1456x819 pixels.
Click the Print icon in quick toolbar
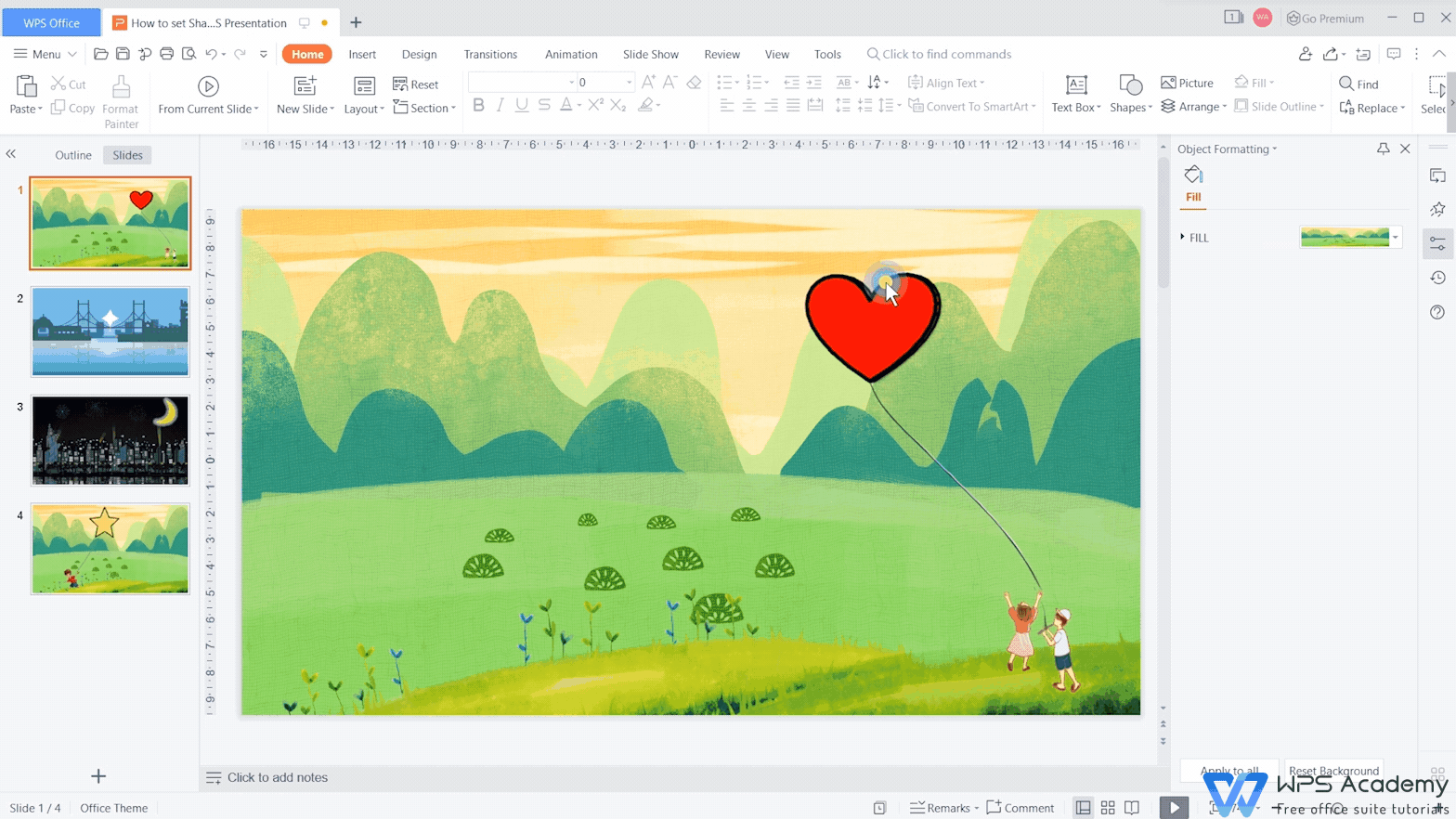(x=167, y=54)
